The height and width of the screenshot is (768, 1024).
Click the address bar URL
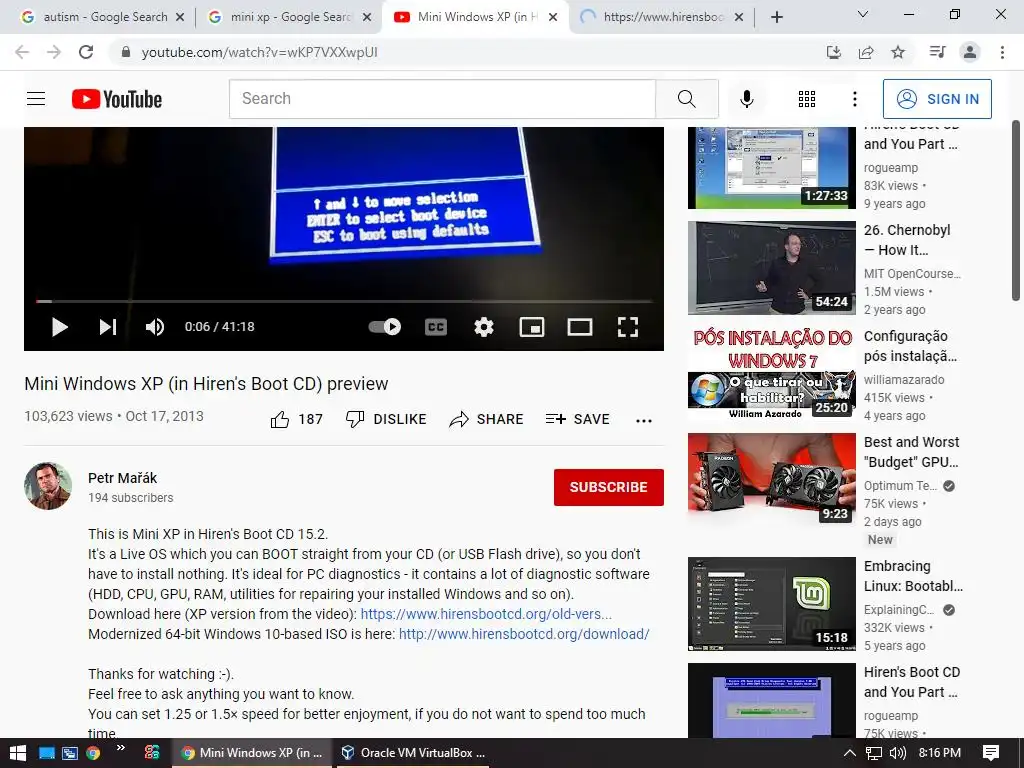259,52
